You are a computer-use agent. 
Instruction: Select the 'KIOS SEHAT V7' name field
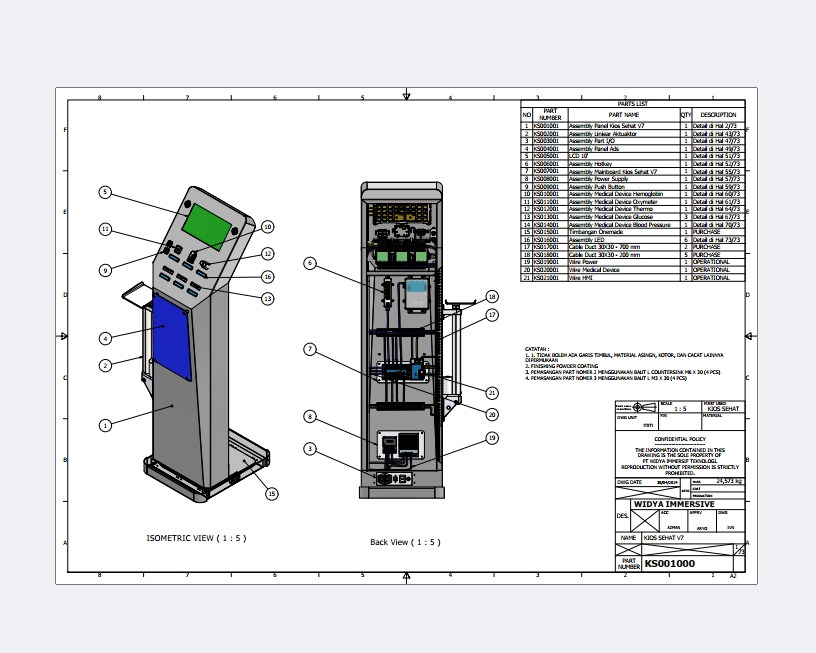coord(664,538)
